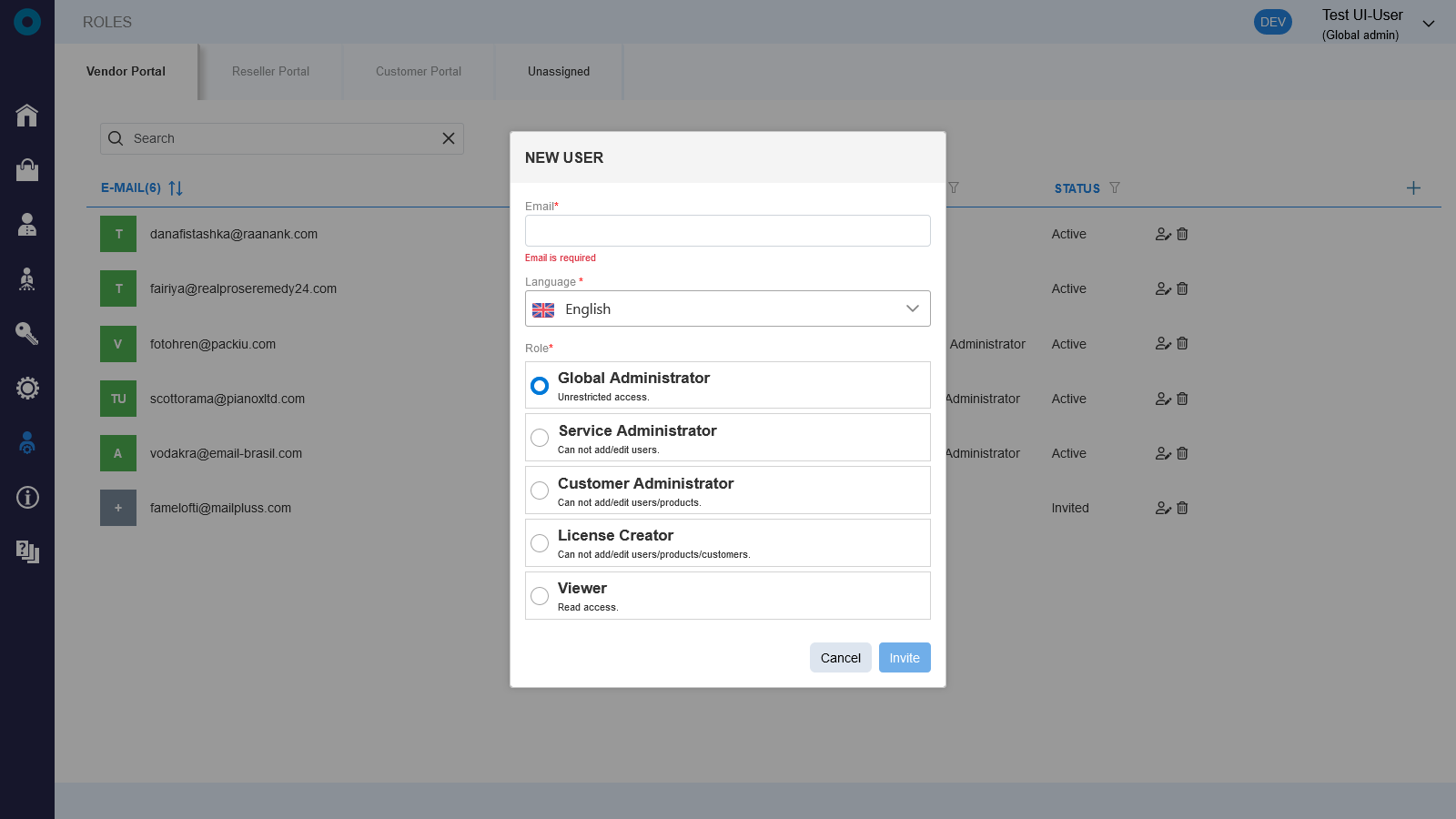Open the Users section in the sidebar

pos(27,225)
